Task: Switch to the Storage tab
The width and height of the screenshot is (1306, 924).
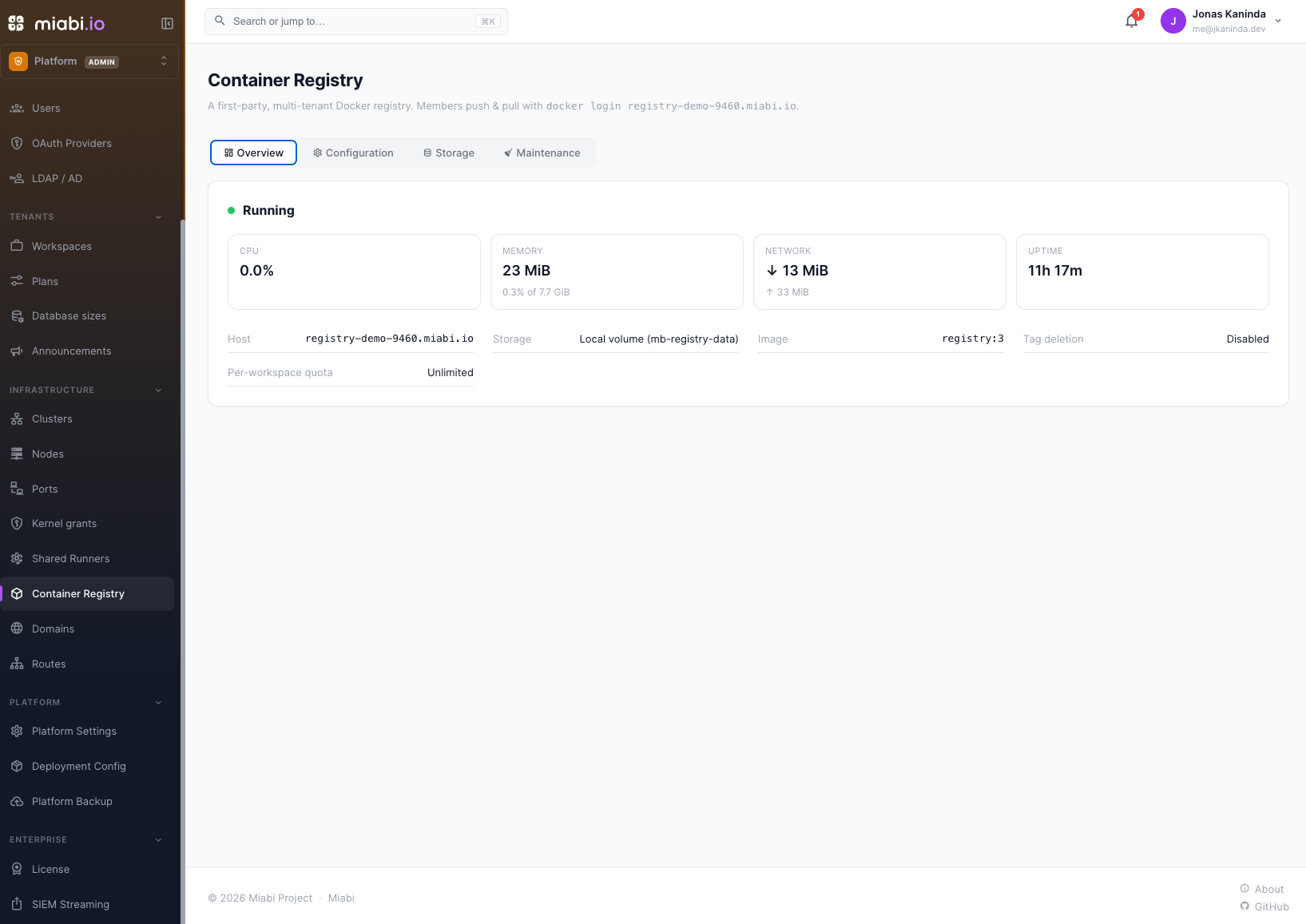Action: click(x=449, y=153)
